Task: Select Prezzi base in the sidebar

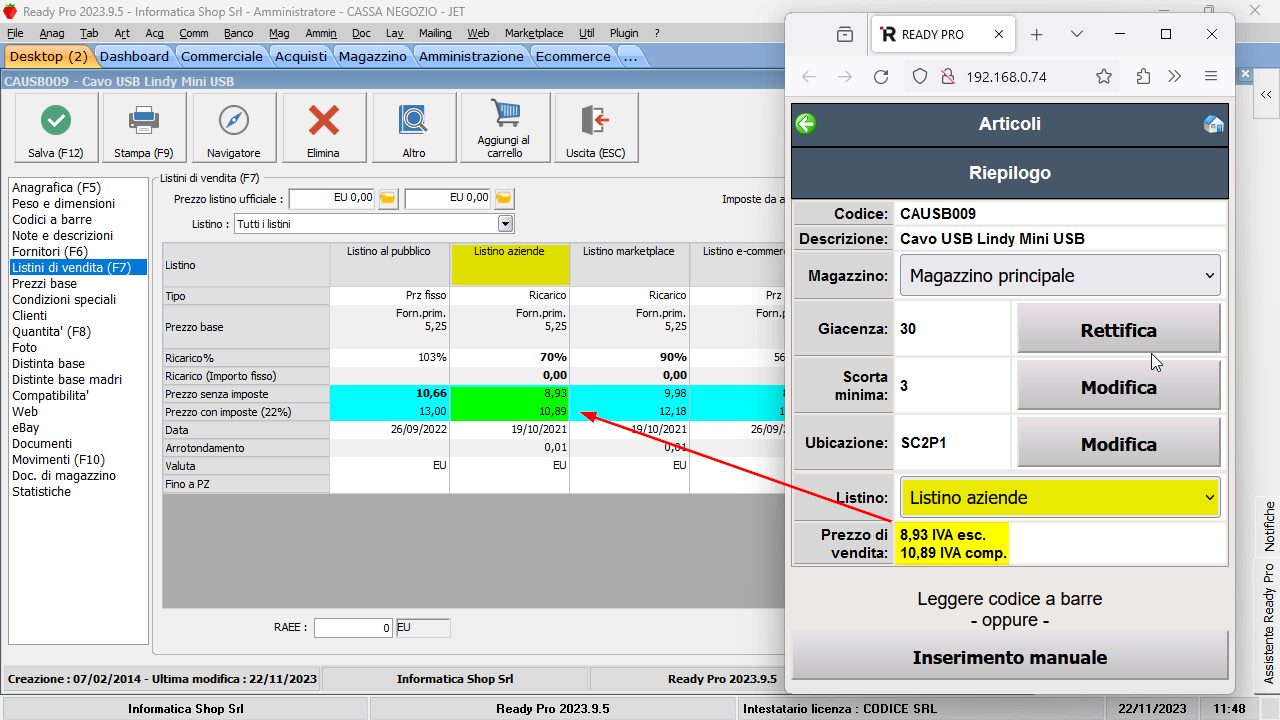Action: point(44,283)
